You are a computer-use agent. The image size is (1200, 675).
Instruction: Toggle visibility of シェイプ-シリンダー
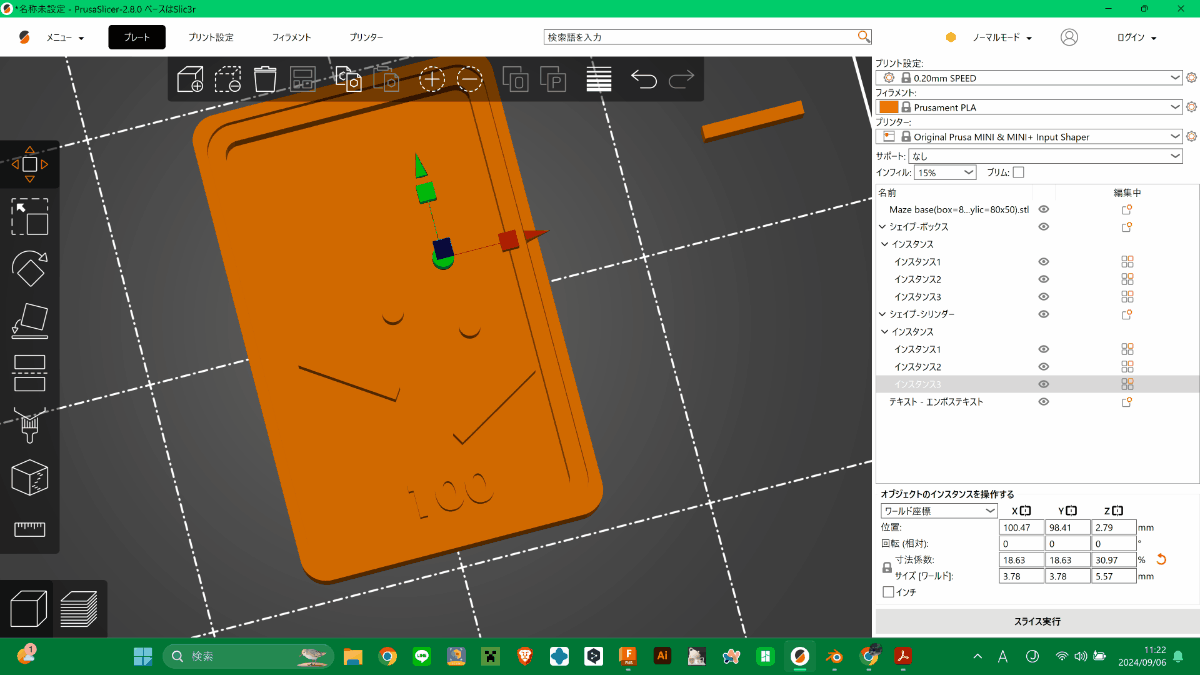1043,314
